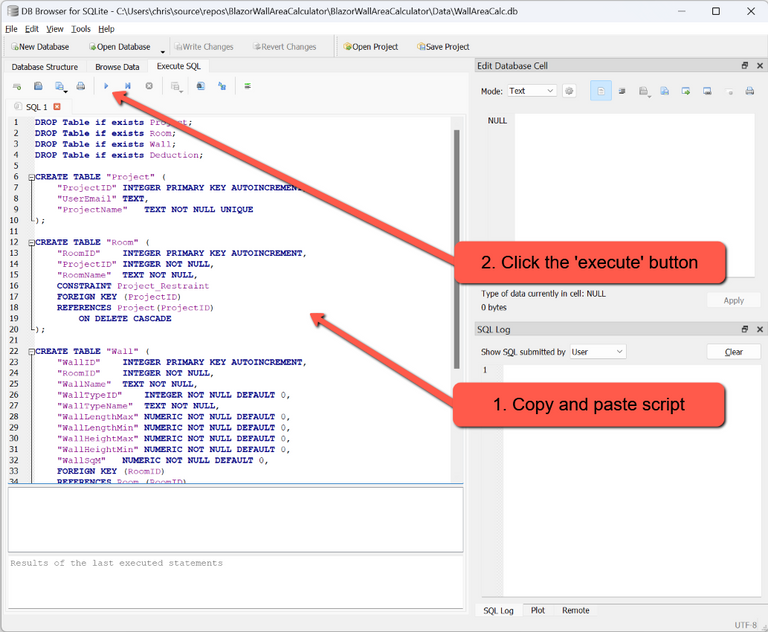Switch to Browse Data tab
Image resolution: width=768 pixels, height=632 pixels.
pyautogui.click(x=117, y=67)
